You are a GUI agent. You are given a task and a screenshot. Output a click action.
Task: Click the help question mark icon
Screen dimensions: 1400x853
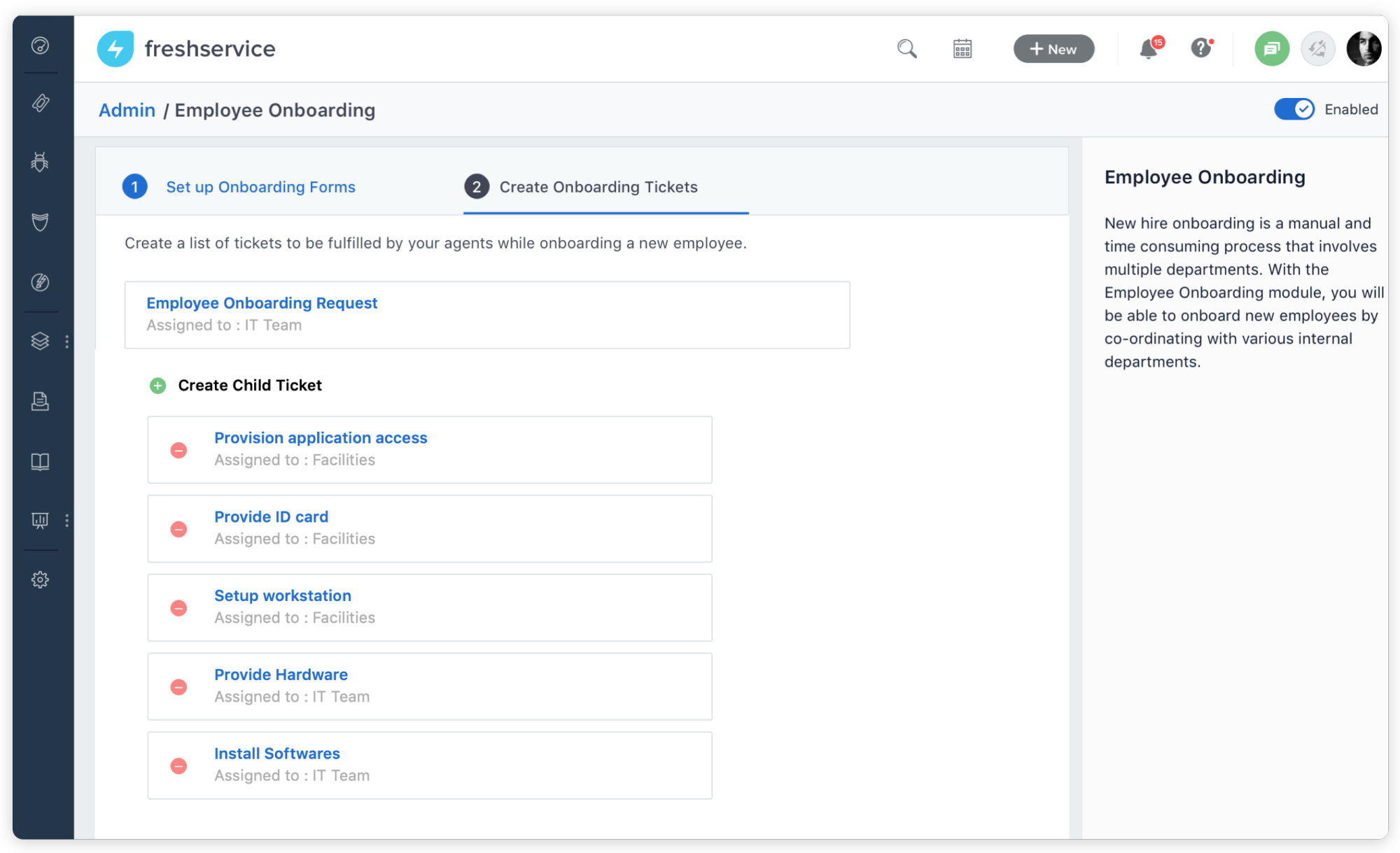click(x=1201, y=48)
